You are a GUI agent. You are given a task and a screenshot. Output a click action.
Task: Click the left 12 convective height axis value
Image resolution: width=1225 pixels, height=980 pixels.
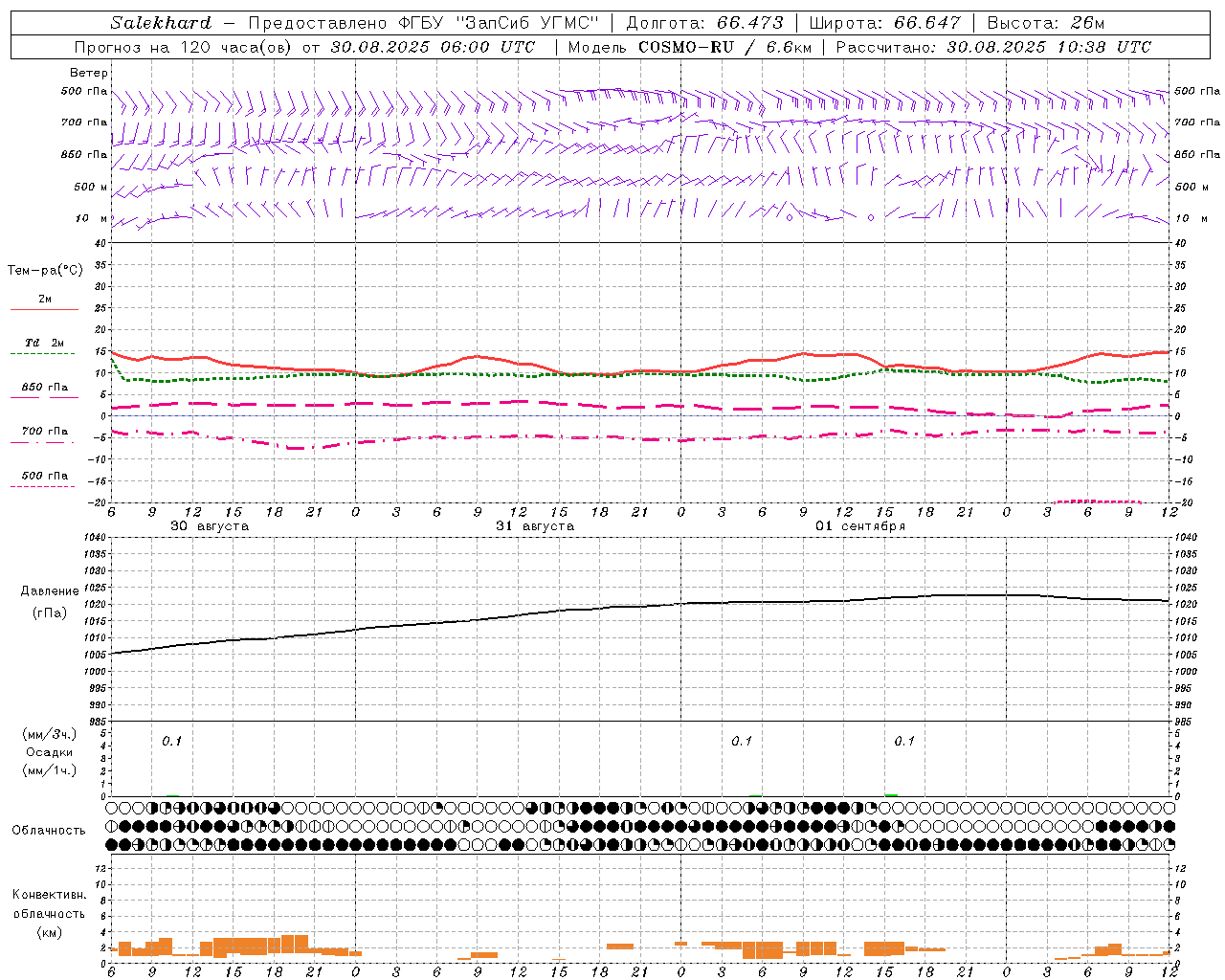[x=100, y=868]
